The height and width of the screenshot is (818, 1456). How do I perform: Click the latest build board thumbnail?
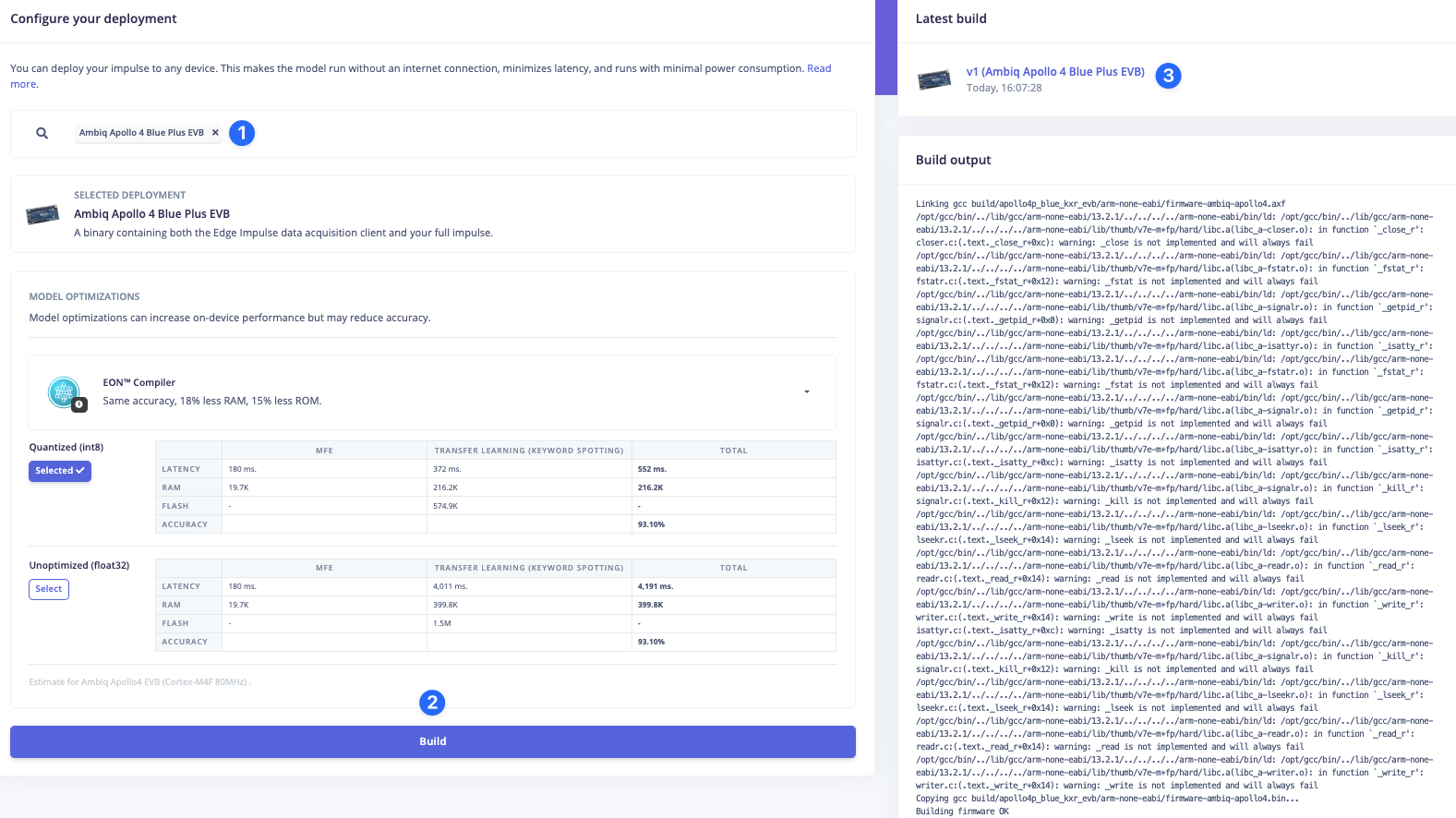pyautogui.click(x=934, y=80)
